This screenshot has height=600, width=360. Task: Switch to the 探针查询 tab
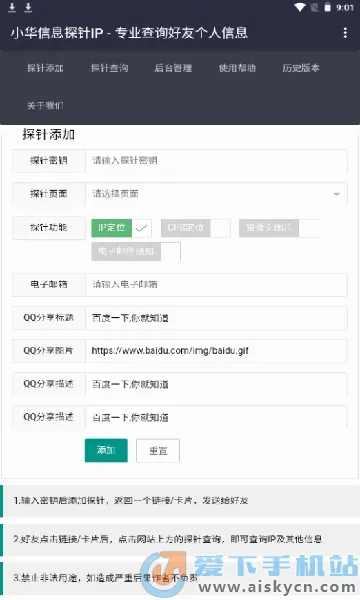pyautogui.click(x=109, y=68)
